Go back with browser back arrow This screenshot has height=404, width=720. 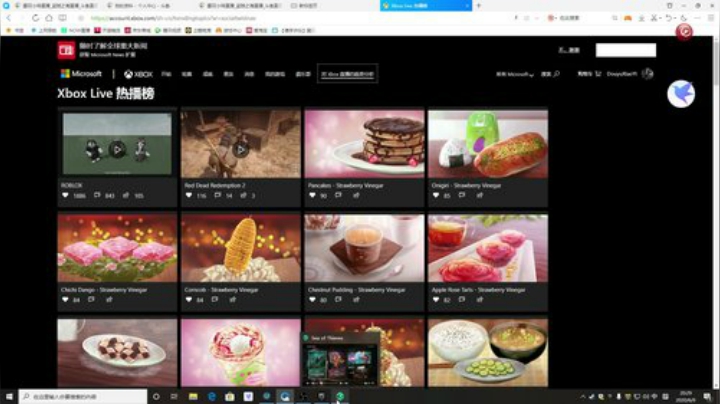9,18
